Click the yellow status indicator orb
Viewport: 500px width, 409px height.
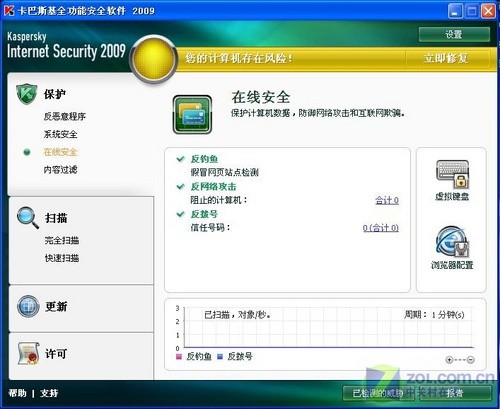click(x=154, y=59)
